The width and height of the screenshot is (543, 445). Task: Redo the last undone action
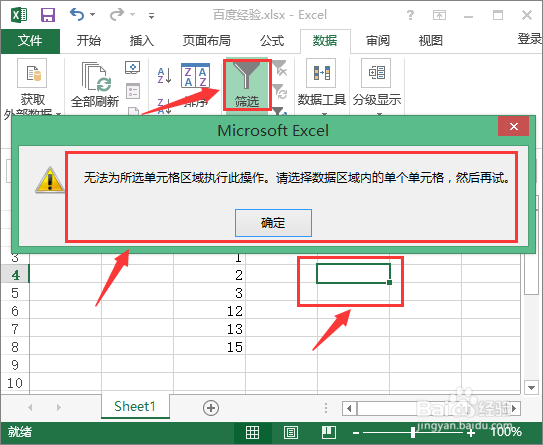click(x=117, y=15)
